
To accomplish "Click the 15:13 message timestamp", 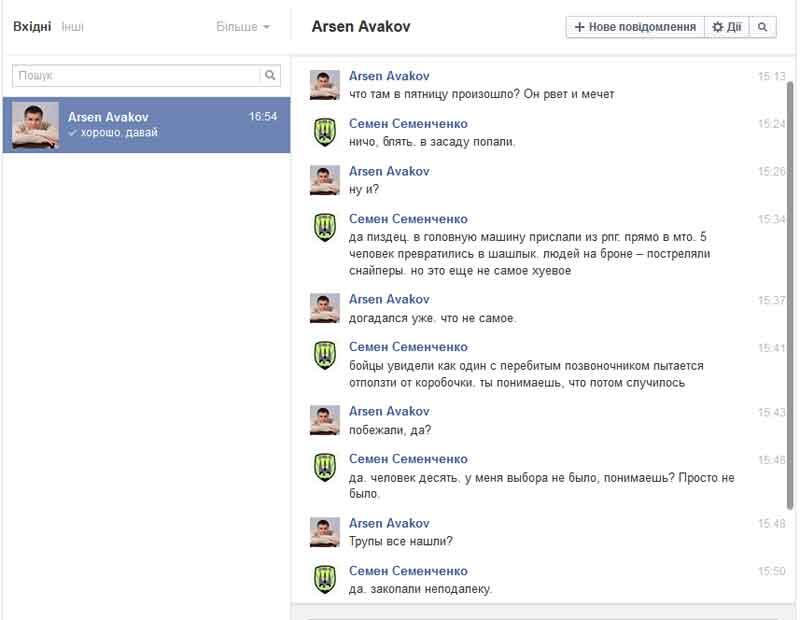I will tap(771, 77).
